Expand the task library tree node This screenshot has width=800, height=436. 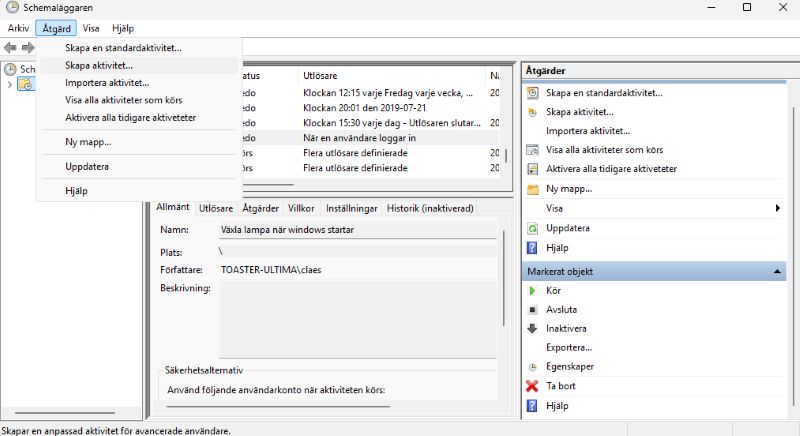[9, 85]
